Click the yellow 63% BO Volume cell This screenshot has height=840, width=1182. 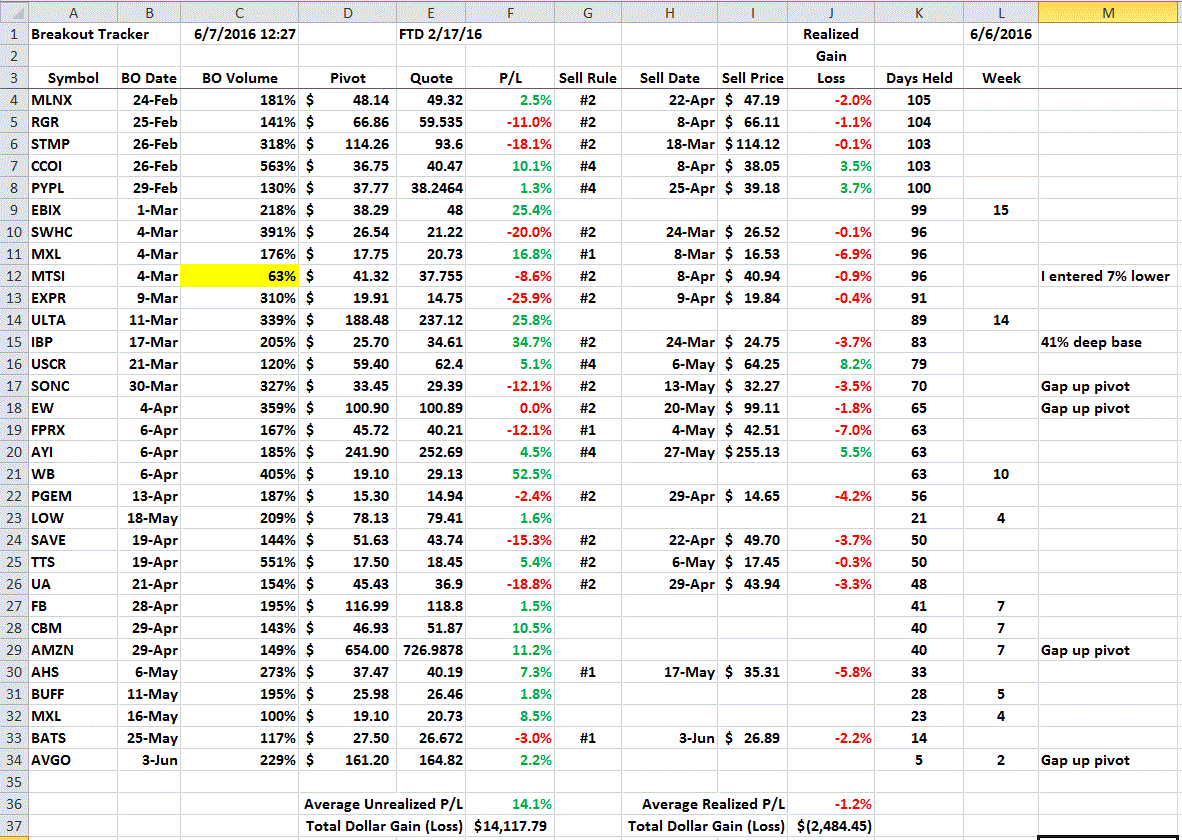click(x=240, y=276)
